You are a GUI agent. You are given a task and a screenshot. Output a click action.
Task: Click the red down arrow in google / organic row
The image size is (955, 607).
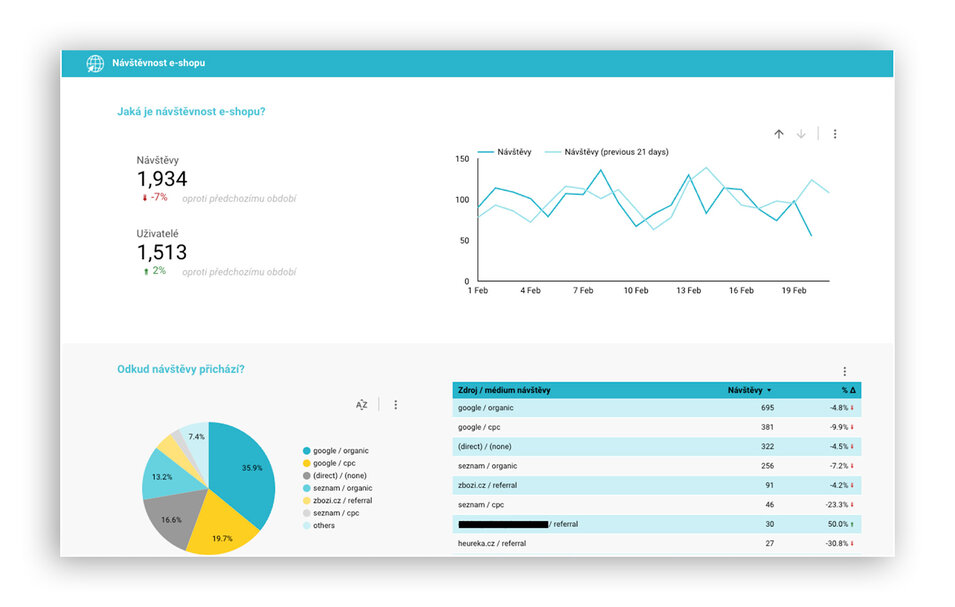coord(853,408)
